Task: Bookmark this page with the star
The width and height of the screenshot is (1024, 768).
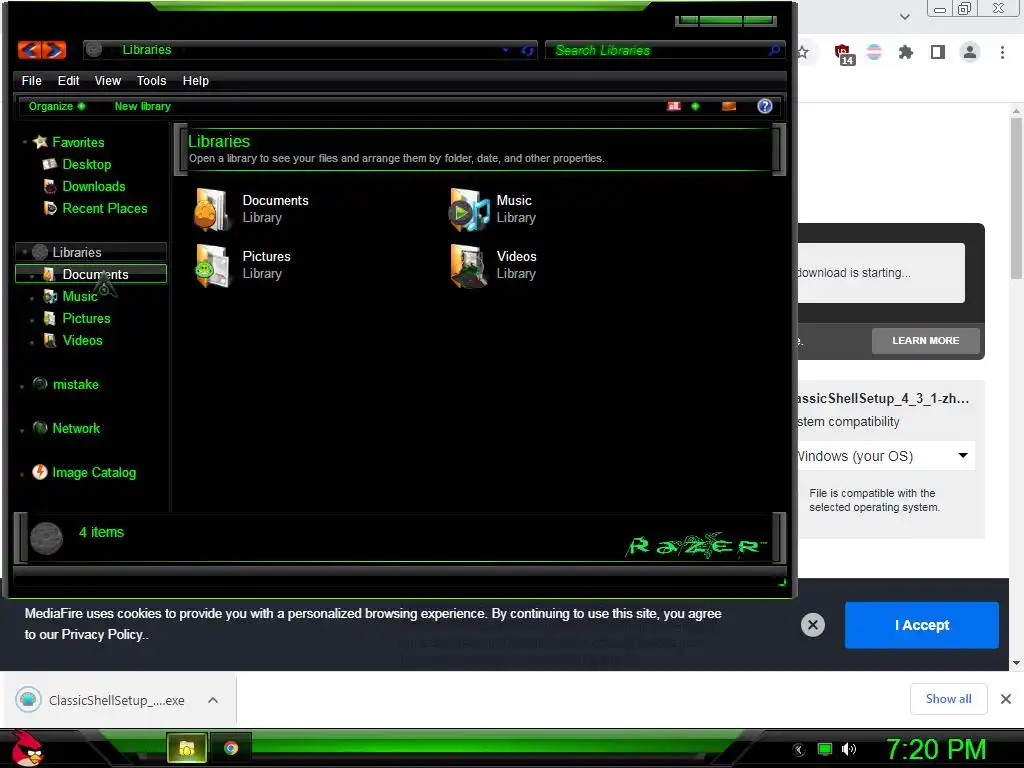Action: click(803, 52)
